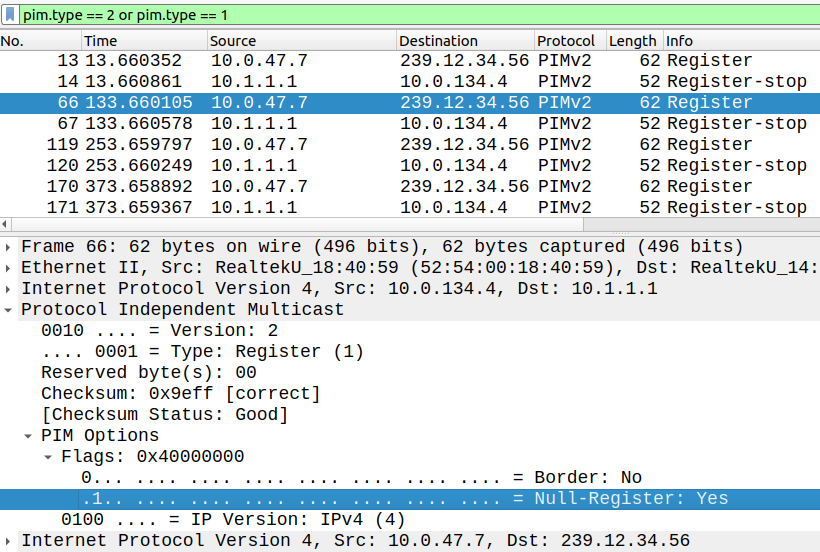820x552 pixels.
Task: Collapse the Protocol Independent Multicast node
Action: click(8, 309)
